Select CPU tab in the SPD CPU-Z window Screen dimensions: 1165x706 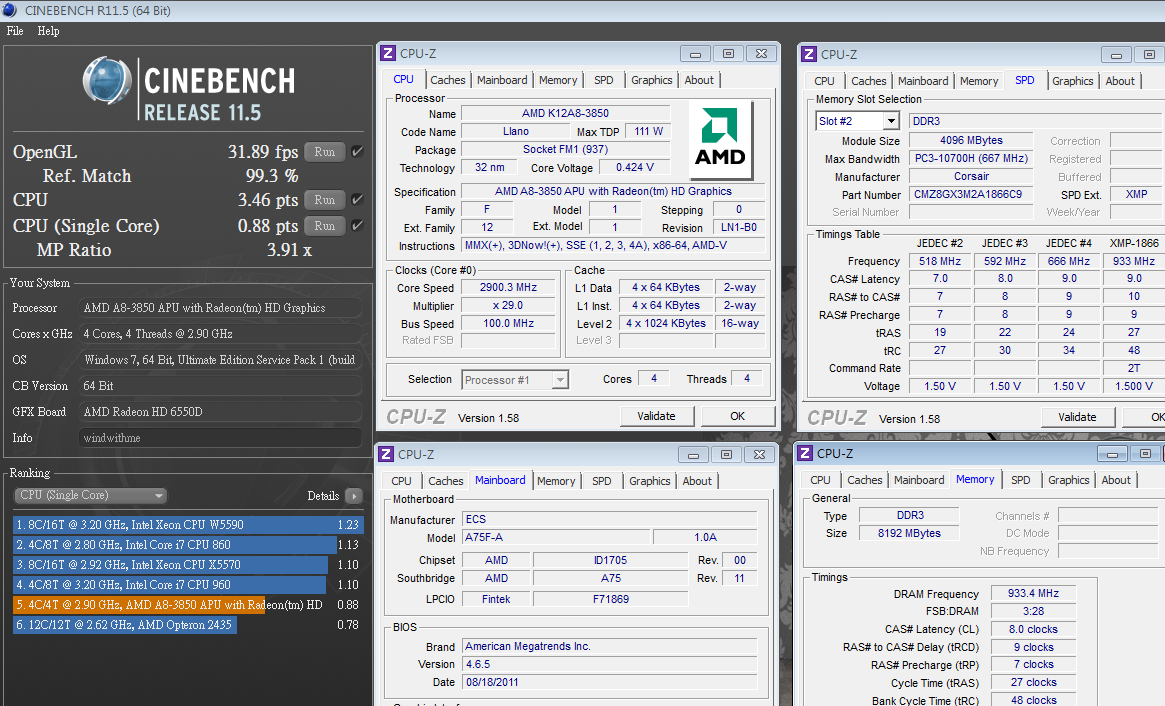point(824,81)
